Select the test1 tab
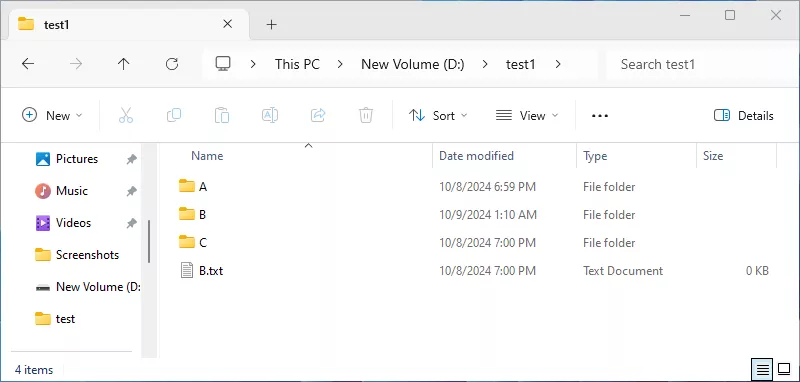Screen dimensions: 800x382 coord(129,24)
